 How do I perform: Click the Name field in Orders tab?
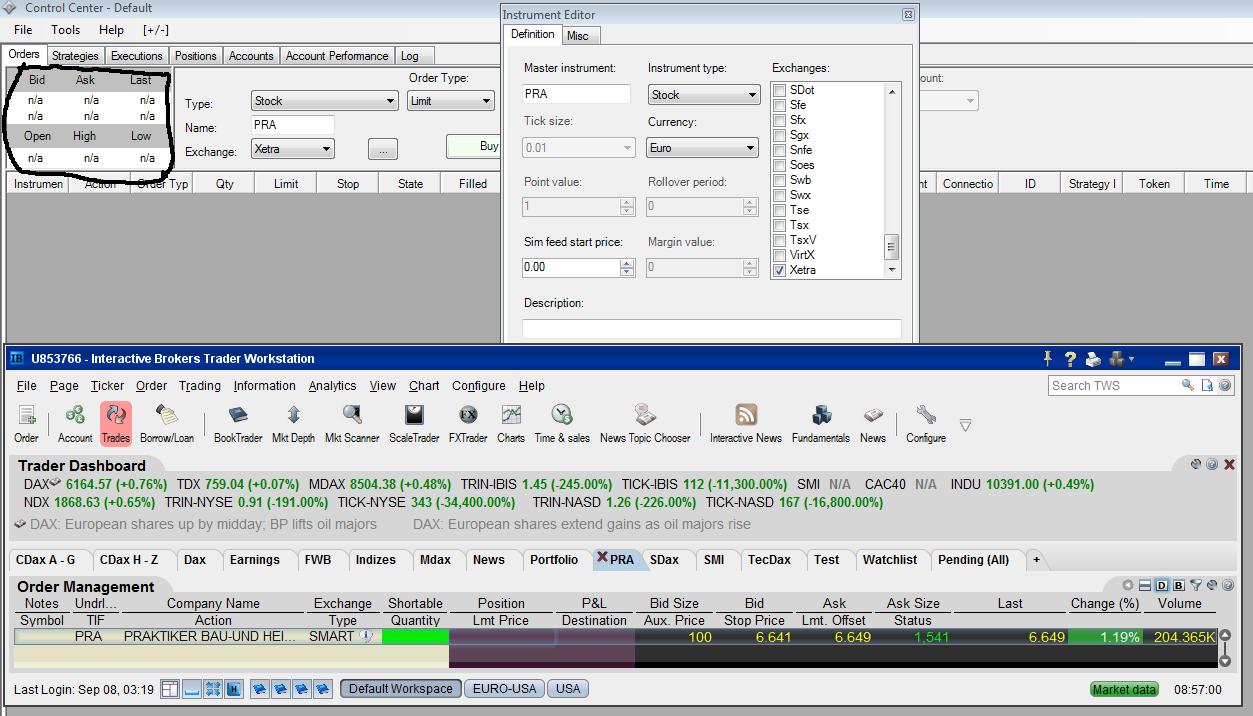[x=293, y=125]
